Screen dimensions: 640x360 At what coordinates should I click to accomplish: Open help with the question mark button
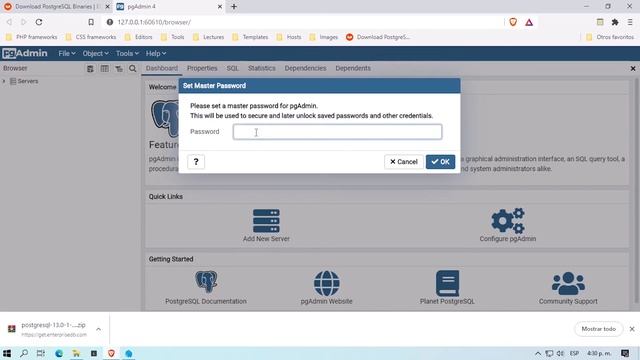tap(196, 162)
